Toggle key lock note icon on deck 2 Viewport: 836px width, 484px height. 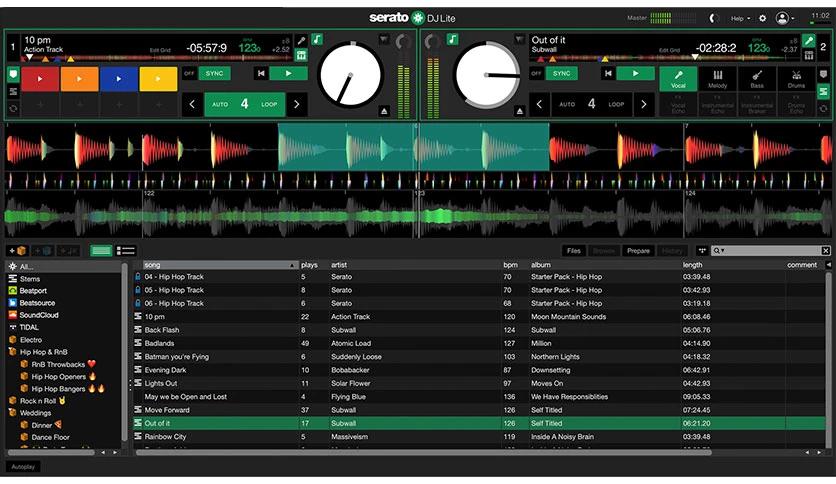(x=452, y=39)
